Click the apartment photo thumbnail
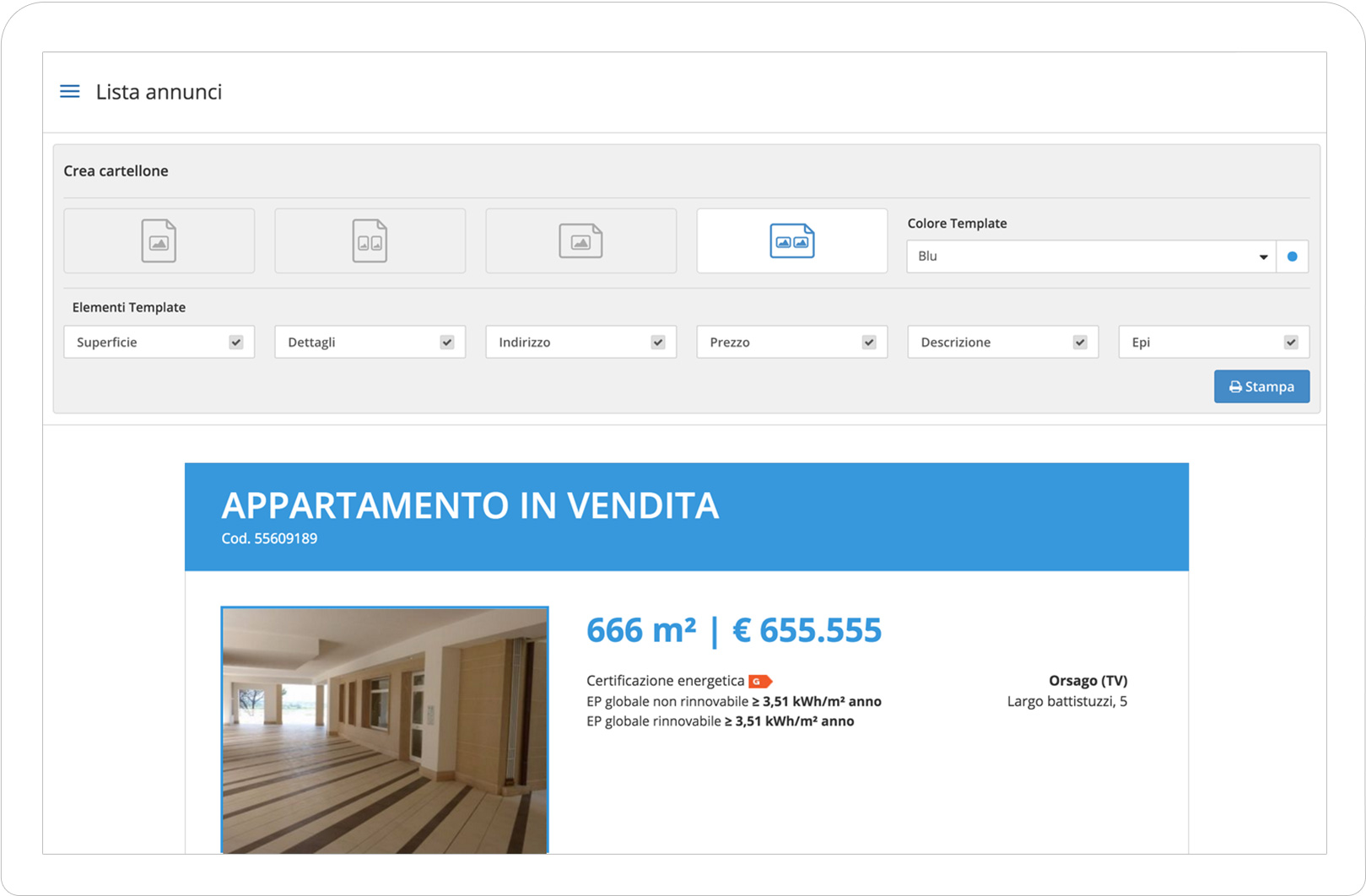Image resolution: width=1366 pixels, height=896 pixels. 385,730
